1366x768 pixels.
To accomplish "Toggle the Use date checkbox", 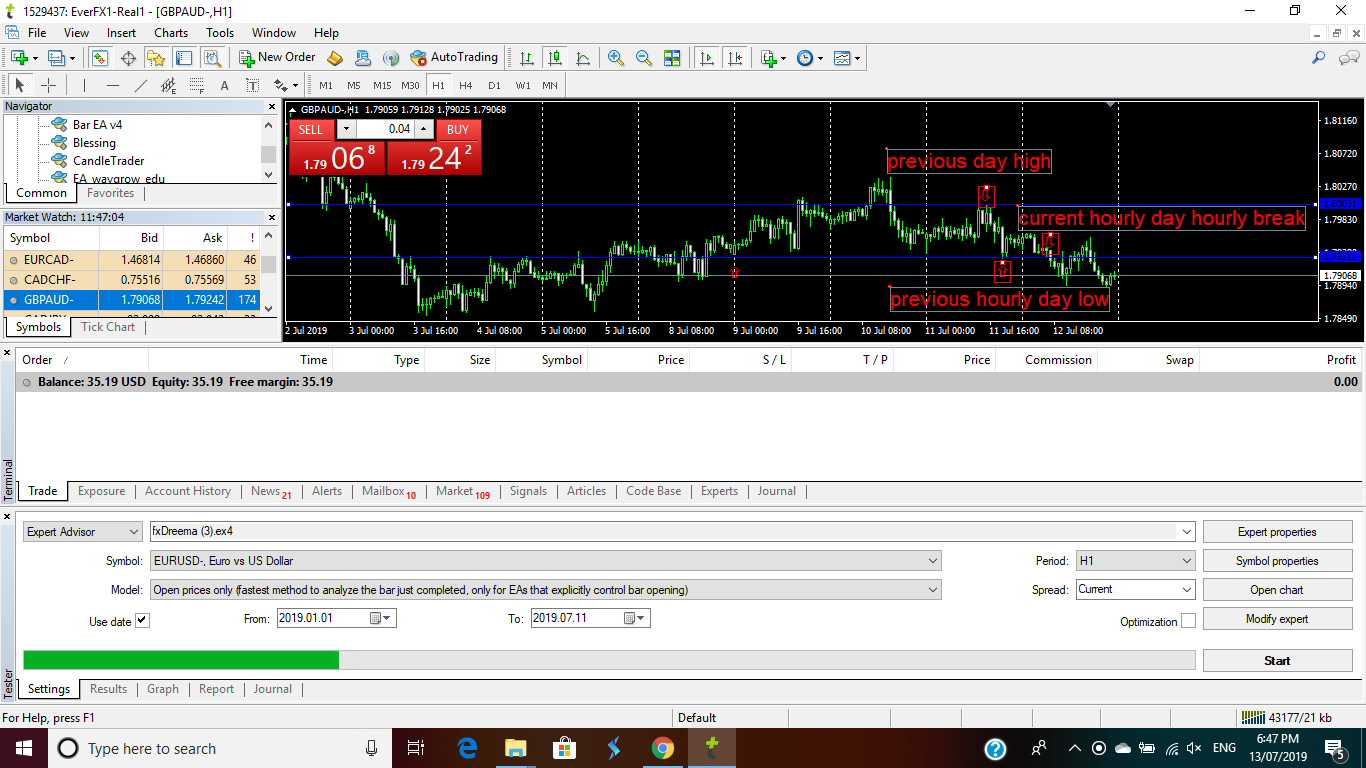I will pos(142,621).
